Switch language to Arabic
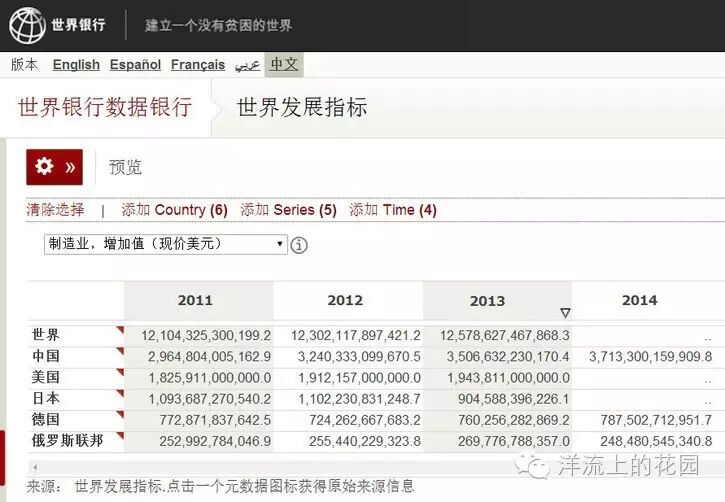Viewport: 725px width, 502px height. pos(247,65)
